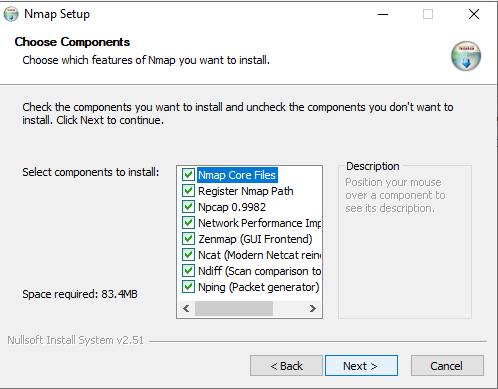Select the Network Performance row text
498x389 pixels.
tap(260, 223)
